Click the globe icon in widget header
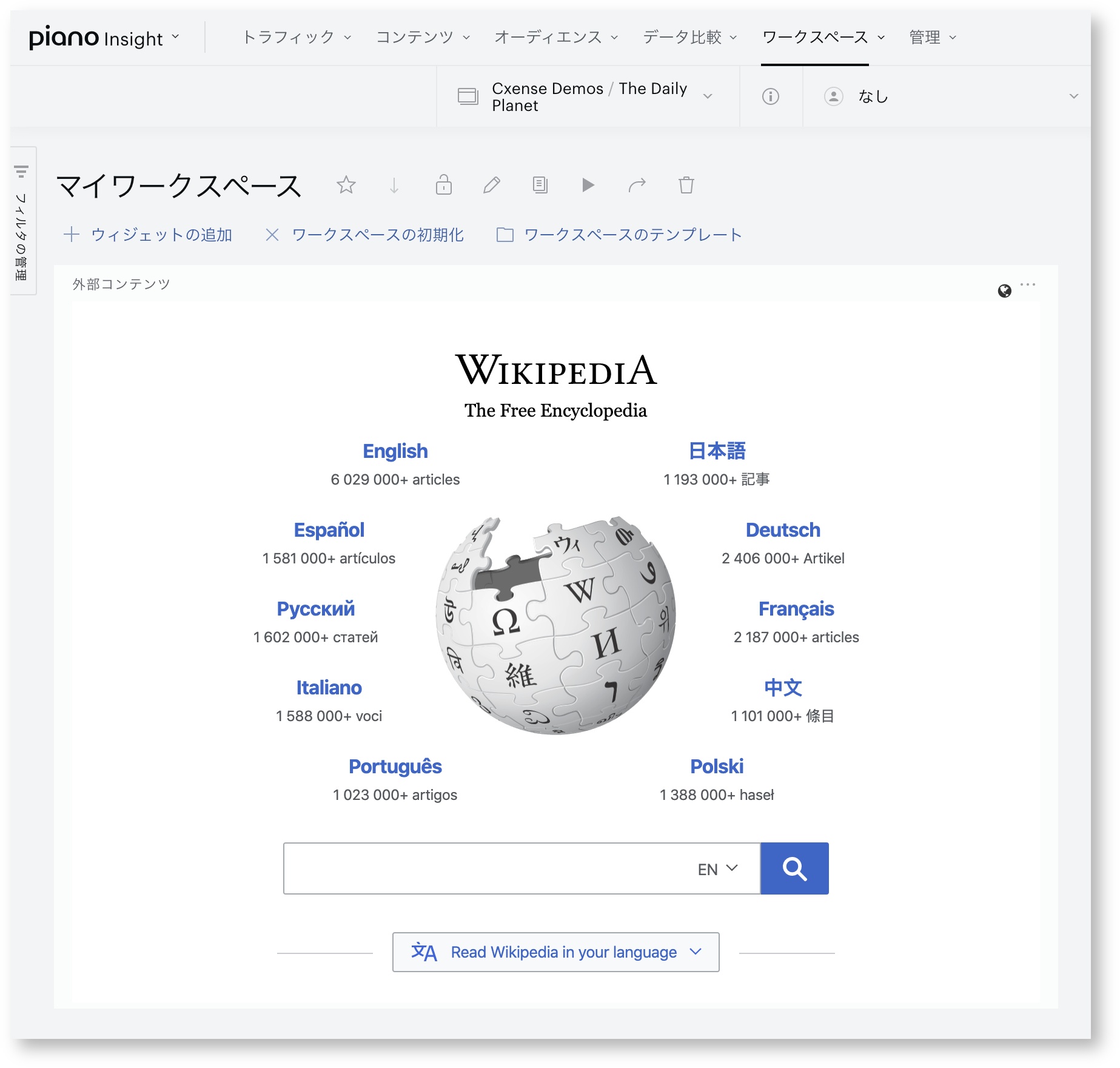Viewport: 1120px width, 1068px height. [1005, 291]
